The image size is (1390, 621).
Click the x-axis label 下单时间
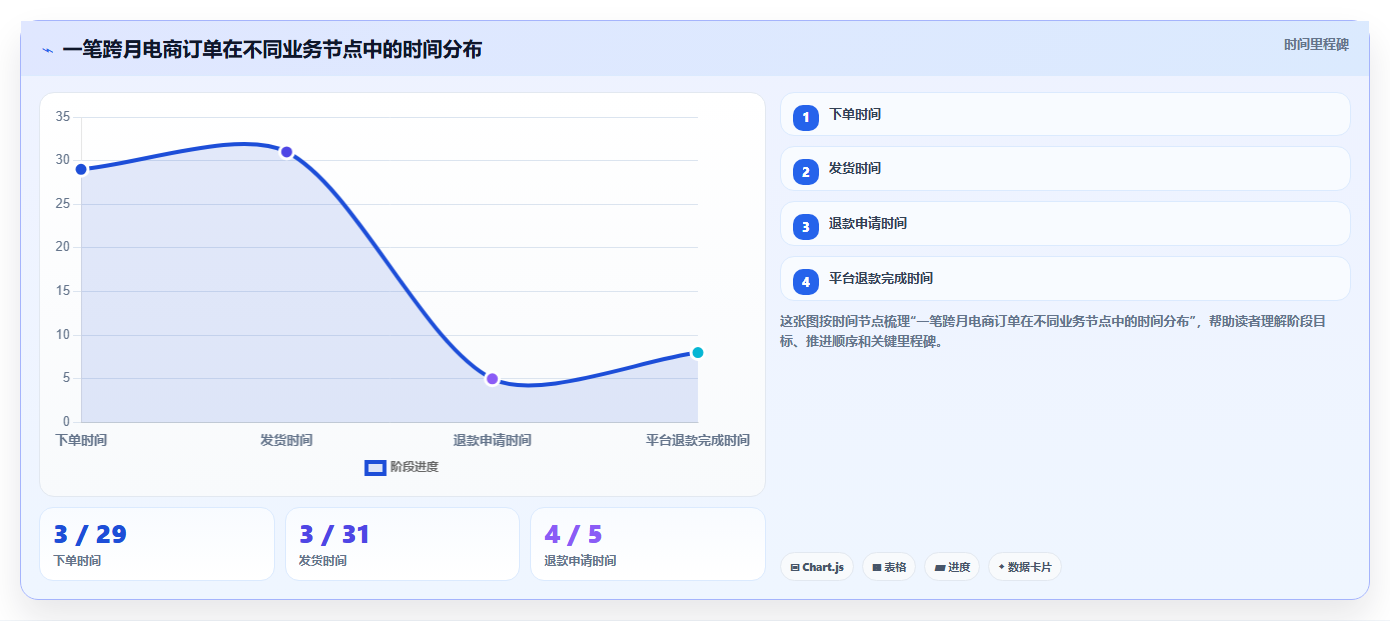pos(81,440)
